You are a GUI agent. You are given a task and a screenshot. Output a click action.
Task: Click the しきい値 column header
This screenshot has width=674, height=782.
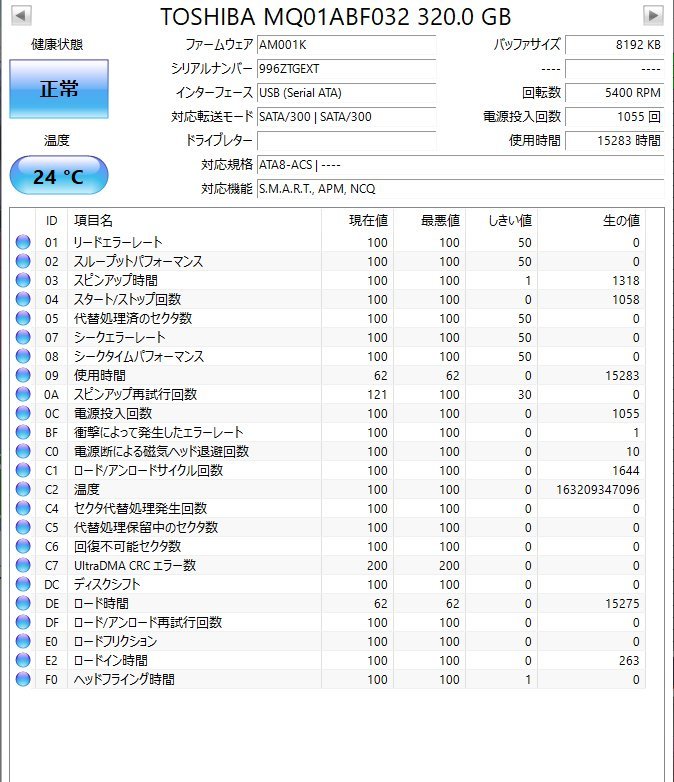(x=501, y=220)
